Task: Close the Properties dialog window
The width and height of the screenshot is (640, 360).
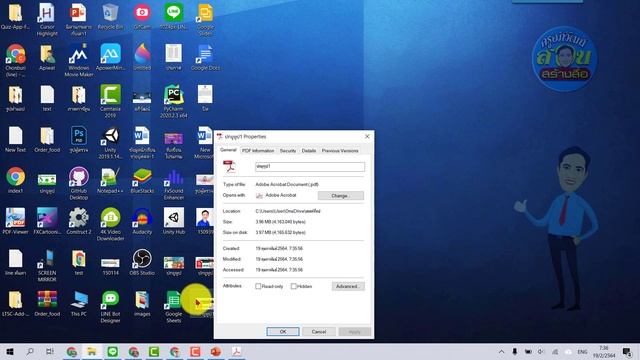Action: (367, 136)
